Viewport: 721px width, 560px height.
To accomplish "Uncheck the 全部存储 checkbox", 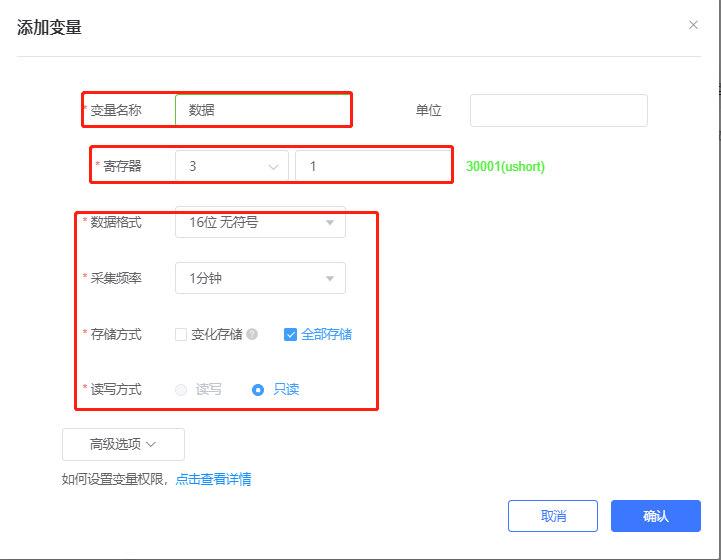I will pyautogui.click(x=290, y=335).
